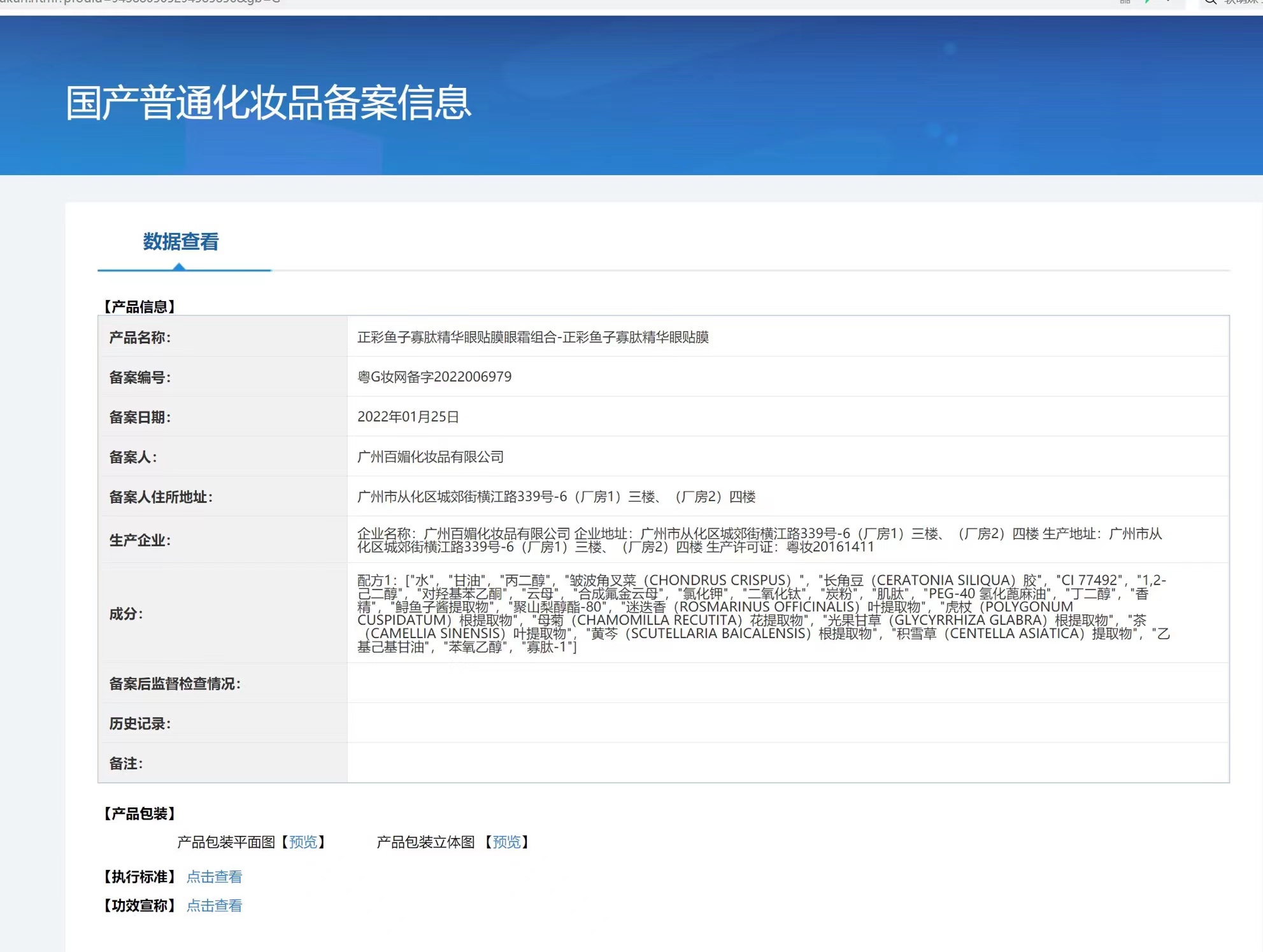Click the 【产品信息】 section heading
This screenshot has height=952, width=1263.
coord(139,306)
